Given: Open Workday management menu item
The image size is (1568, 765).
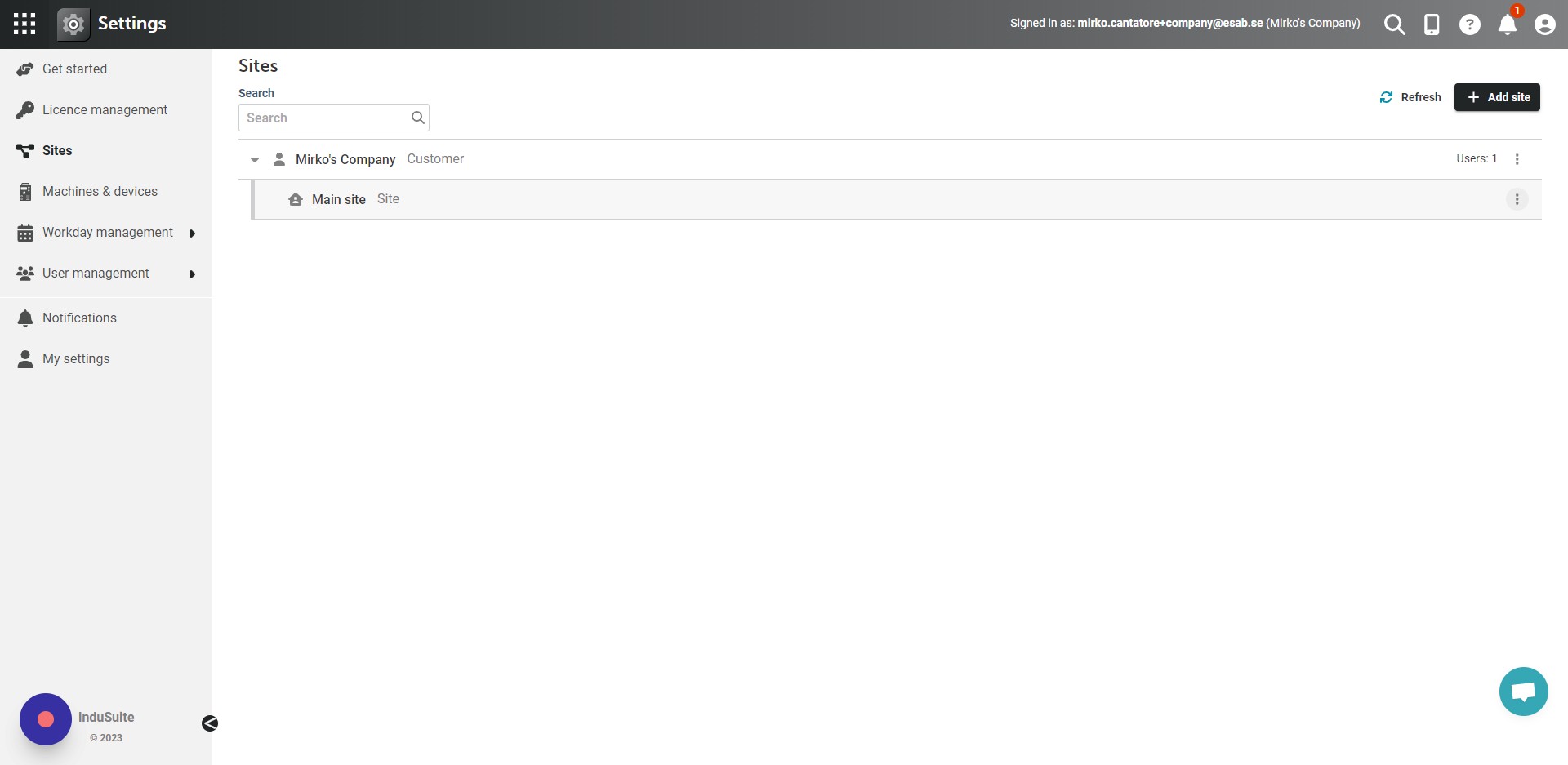Looking at the screenshot, I should pos(106,233).
